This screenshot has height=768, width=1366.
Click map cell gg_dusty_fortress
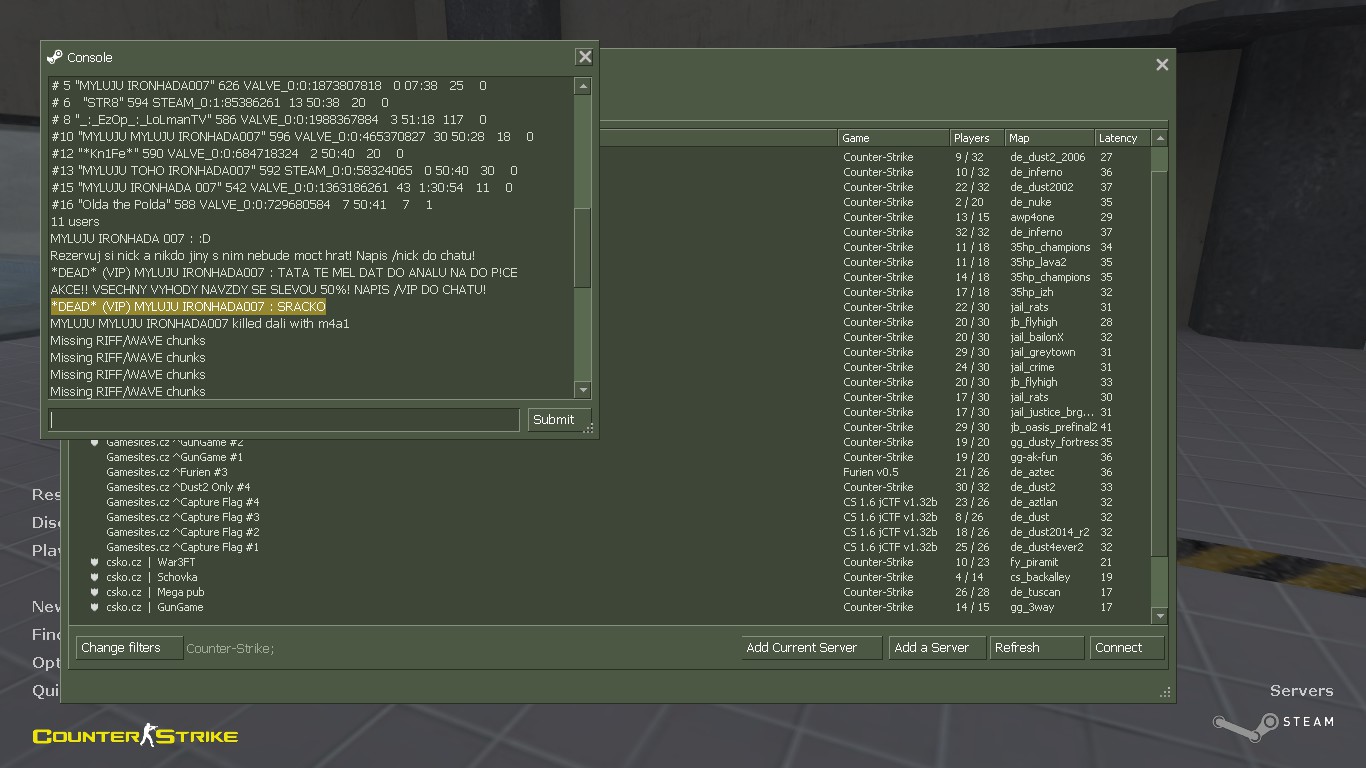(x=1054, y=442)
